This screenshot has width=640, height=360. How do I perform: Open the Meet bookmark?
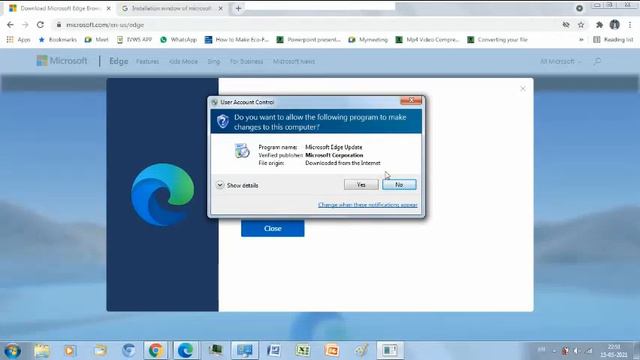[97, 40]
